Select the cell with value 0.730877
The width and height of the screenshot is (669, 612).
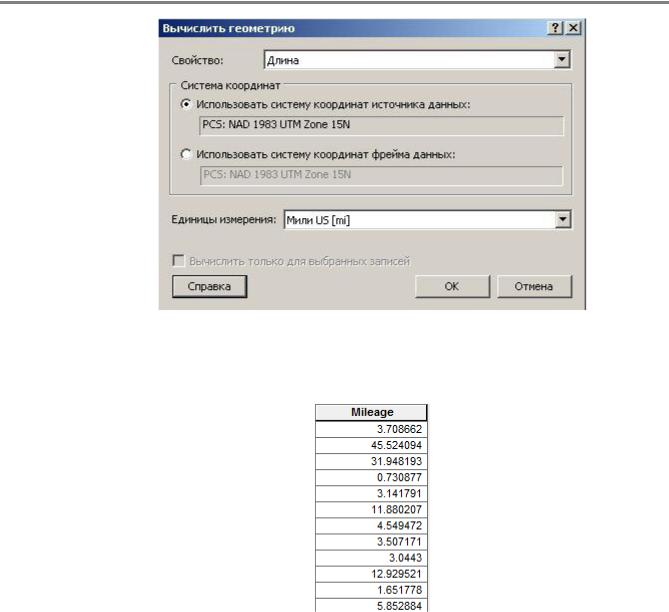pyautogui.click(x=371, y=477)
